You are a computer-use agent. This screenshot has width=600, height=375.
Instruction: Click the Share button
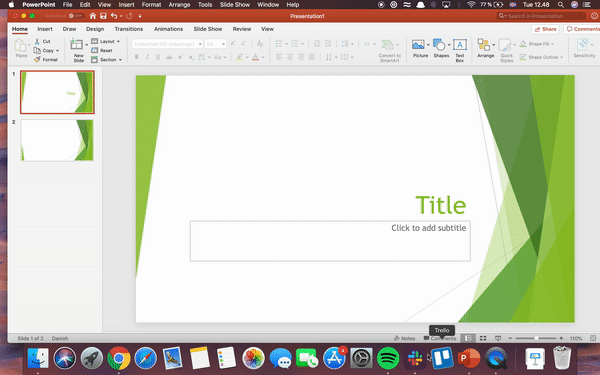click(x=545, y=29)
